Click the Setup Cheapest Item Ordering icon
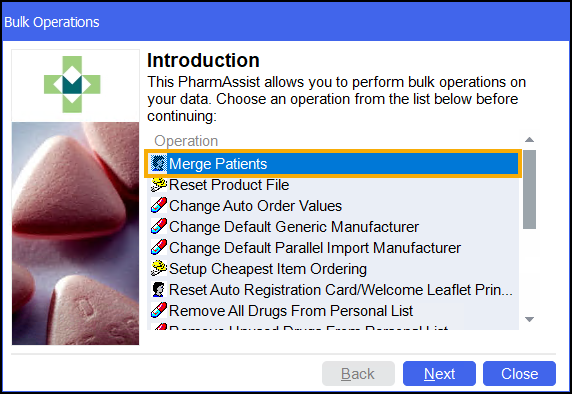Screen dimensions: 572x394 click(159, 269)
